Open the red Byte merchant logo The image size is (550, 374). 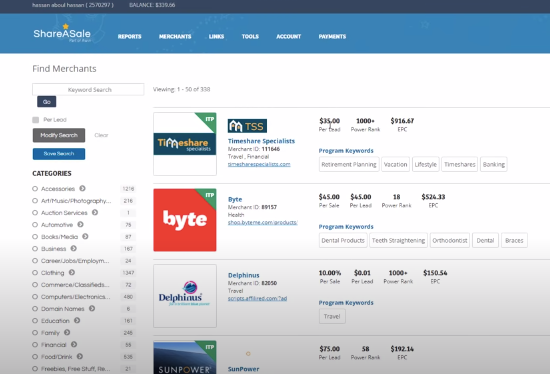(185, 220)
